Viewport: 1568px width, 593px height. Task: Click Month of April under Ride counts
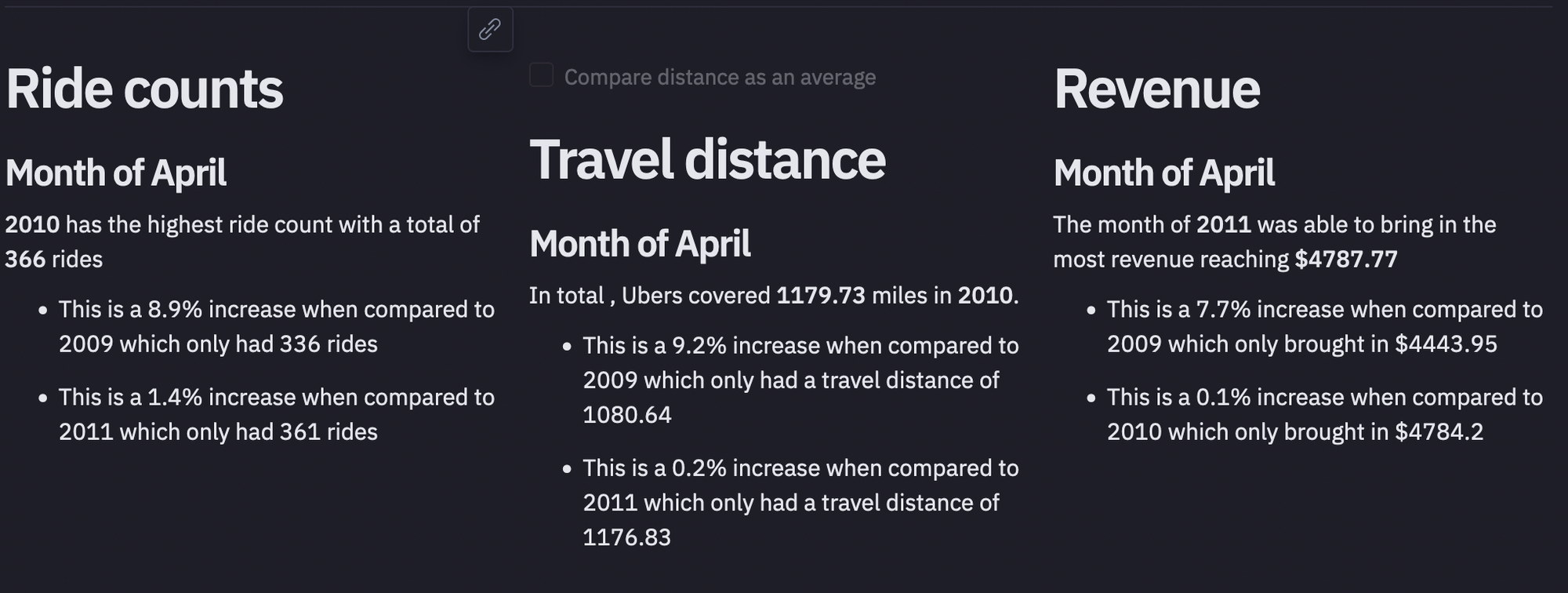coord(116,173)
